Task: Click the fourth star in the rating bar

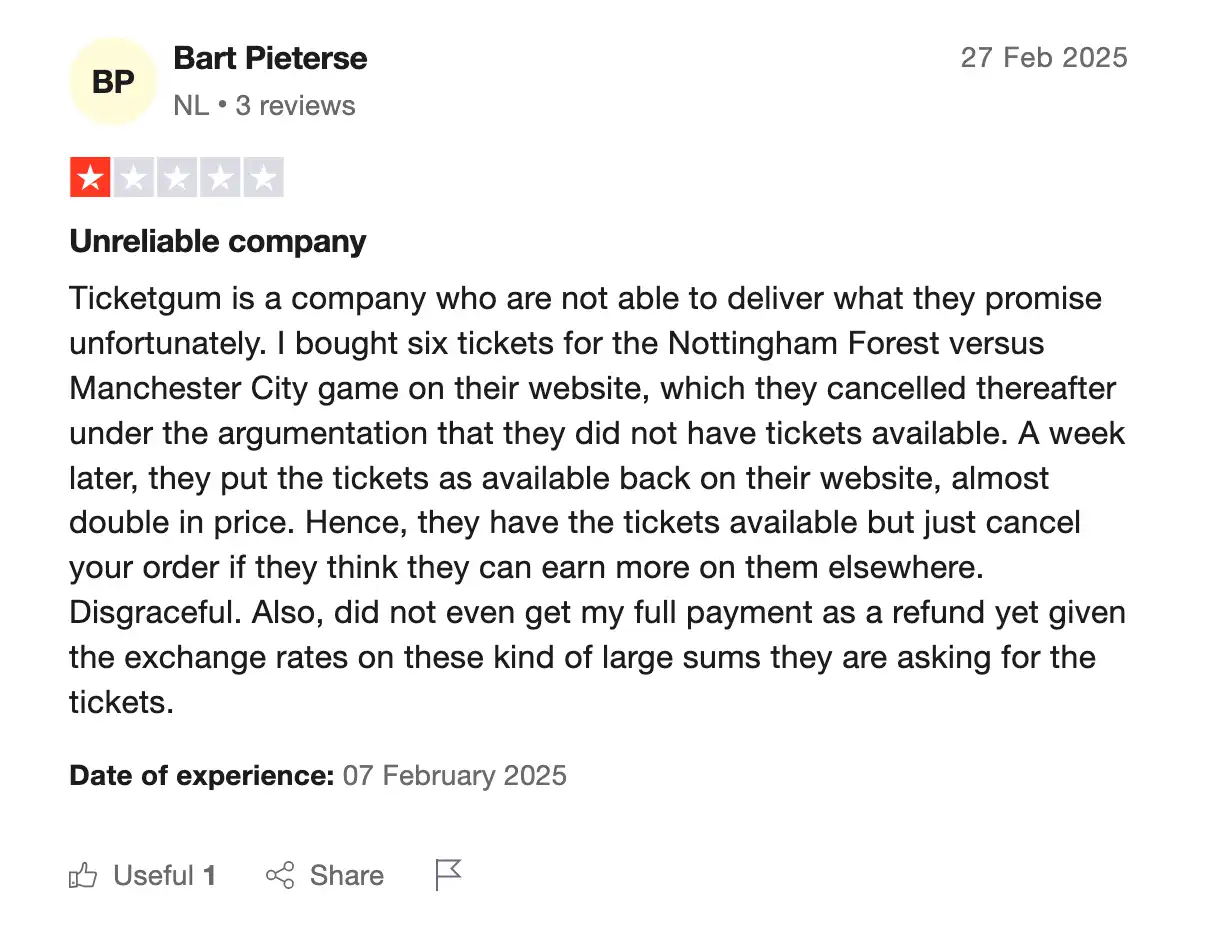Action: pos(220,177)
